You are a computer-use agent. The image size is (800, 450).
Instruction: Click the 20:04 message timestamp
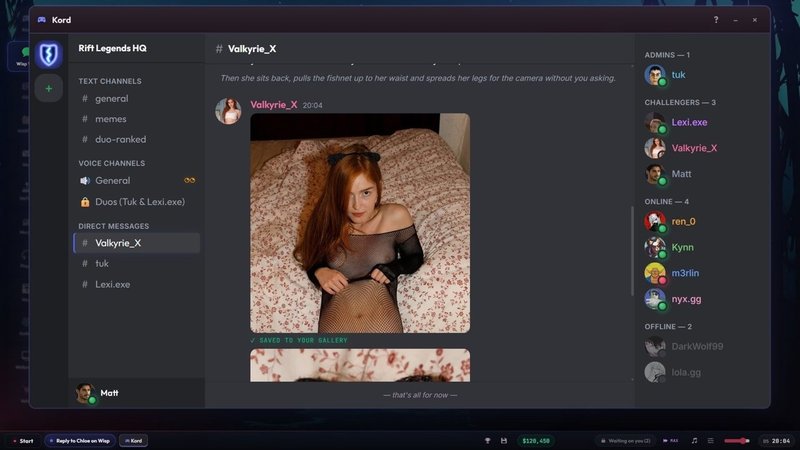313,106
